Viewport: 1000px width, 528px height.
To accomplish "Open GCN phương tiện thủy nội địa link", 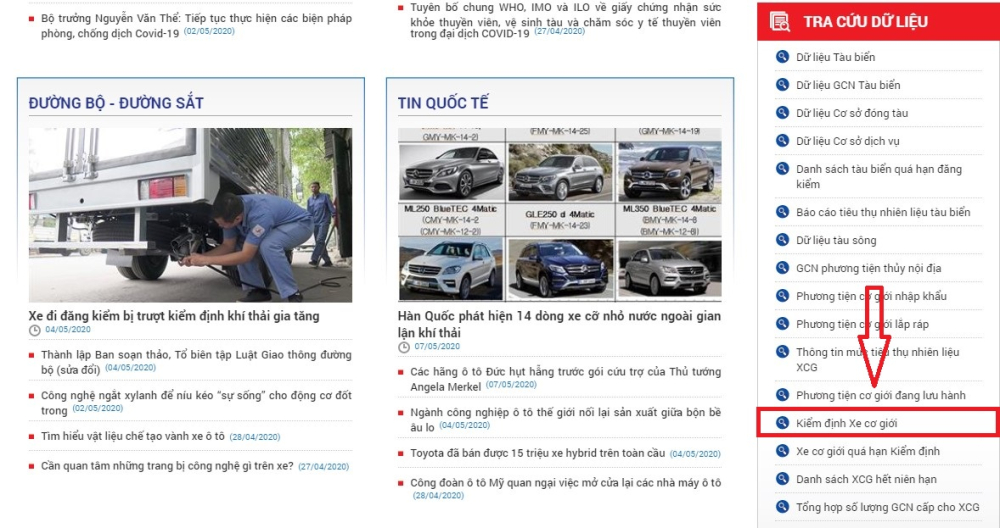I will (869, 268).
